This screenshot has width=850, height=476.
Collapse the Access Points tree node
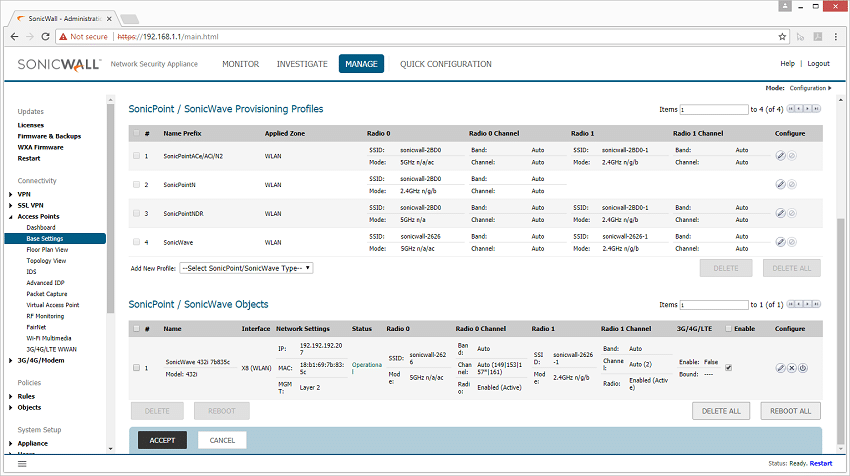(x=11, y=217)
